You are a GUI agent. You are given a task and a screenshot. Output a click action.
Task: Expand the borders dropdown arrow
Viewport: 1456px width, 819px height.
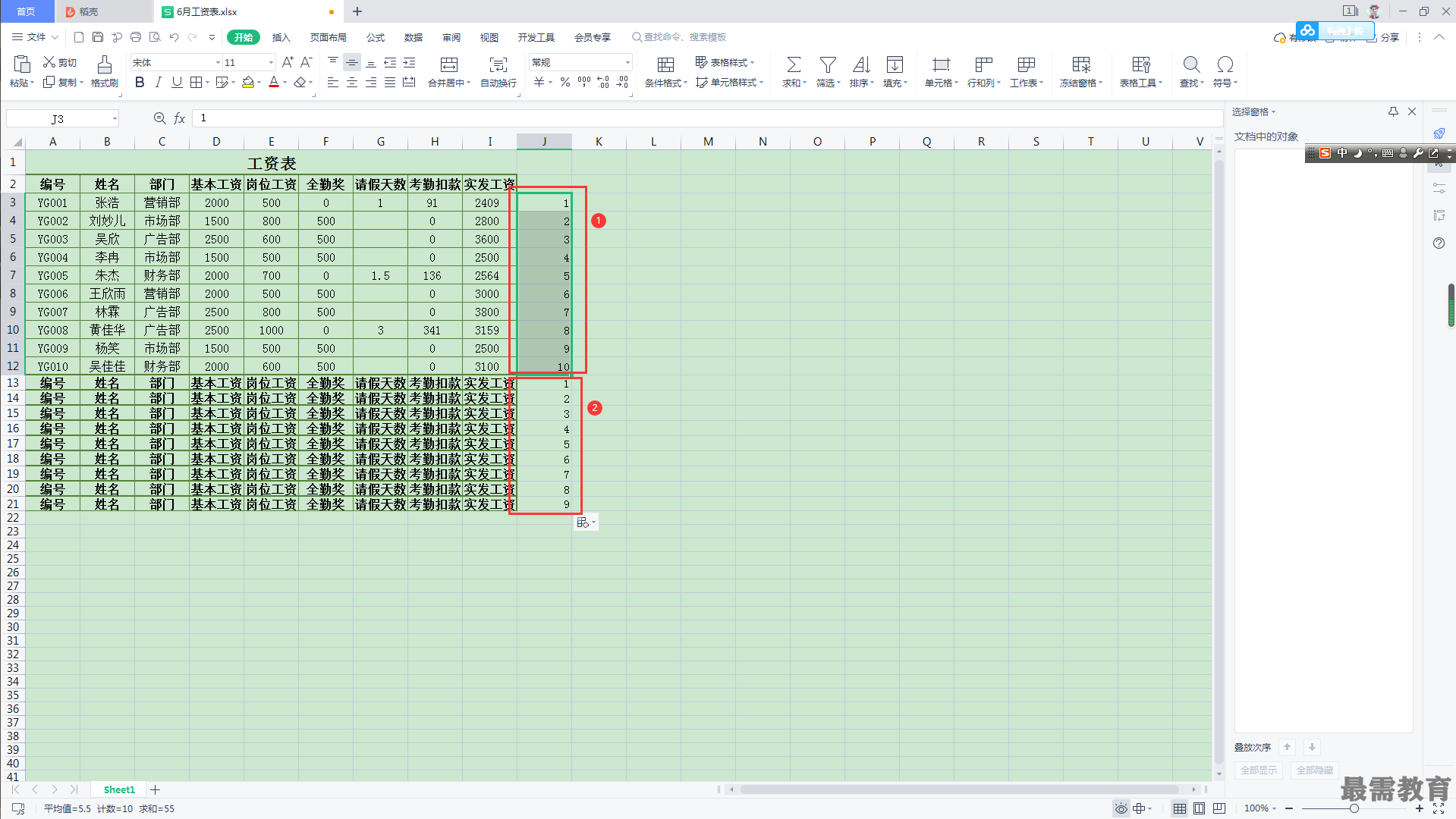[208, 83]
